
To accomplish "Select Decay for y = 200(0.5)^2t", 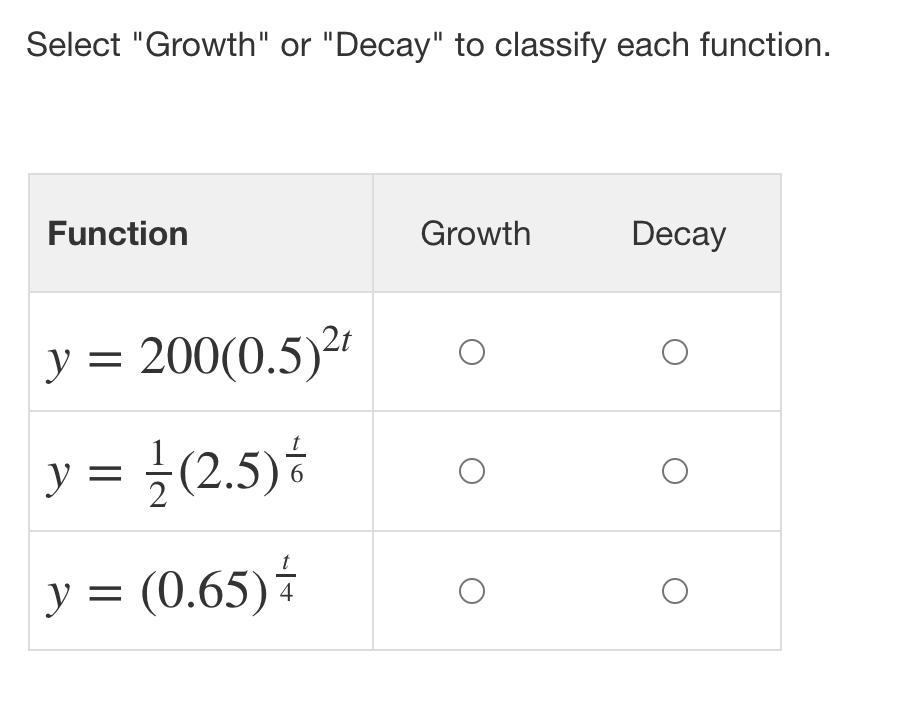I will coord(675,352).
